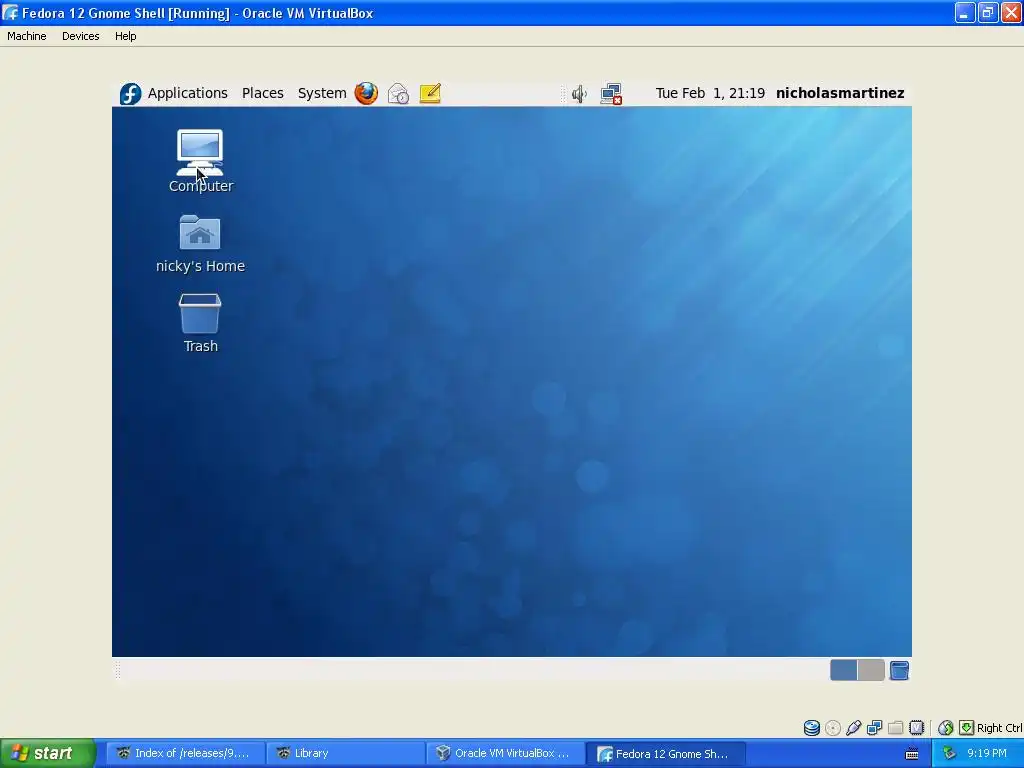Viewport: 1024px width, 768px height.
Task: Open VirtualBox Machine menu
Action: (x=27, y=36)
